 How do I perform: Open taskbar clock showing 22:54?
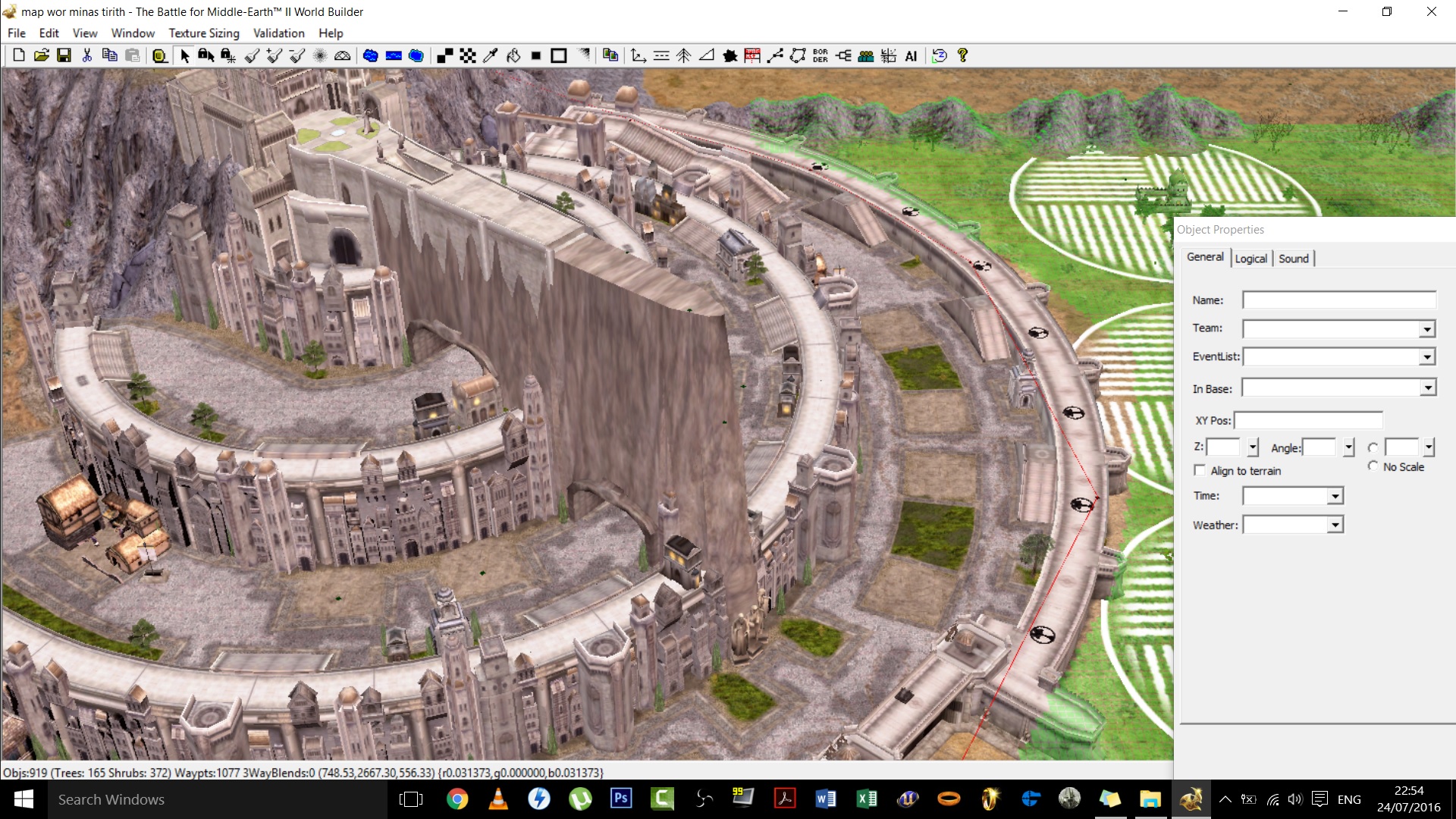[1409, 799]
